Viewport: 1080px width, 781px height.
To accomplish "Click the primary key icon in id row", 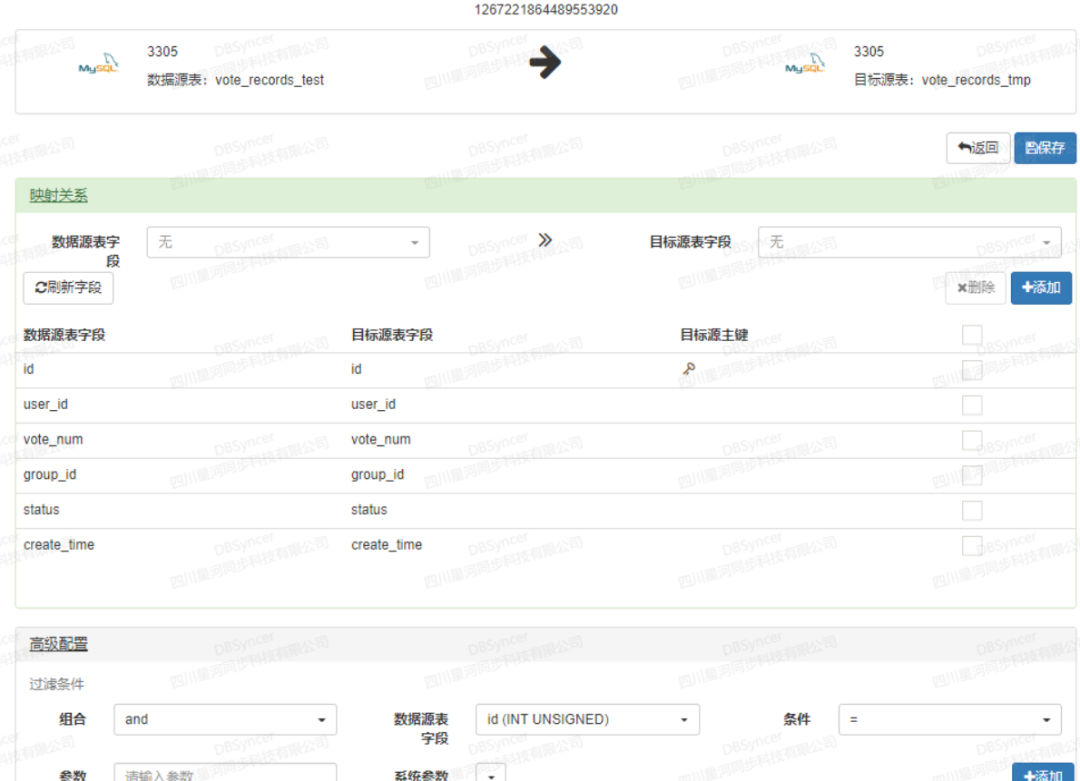I will pyautogui.click(x=688, y=369).
